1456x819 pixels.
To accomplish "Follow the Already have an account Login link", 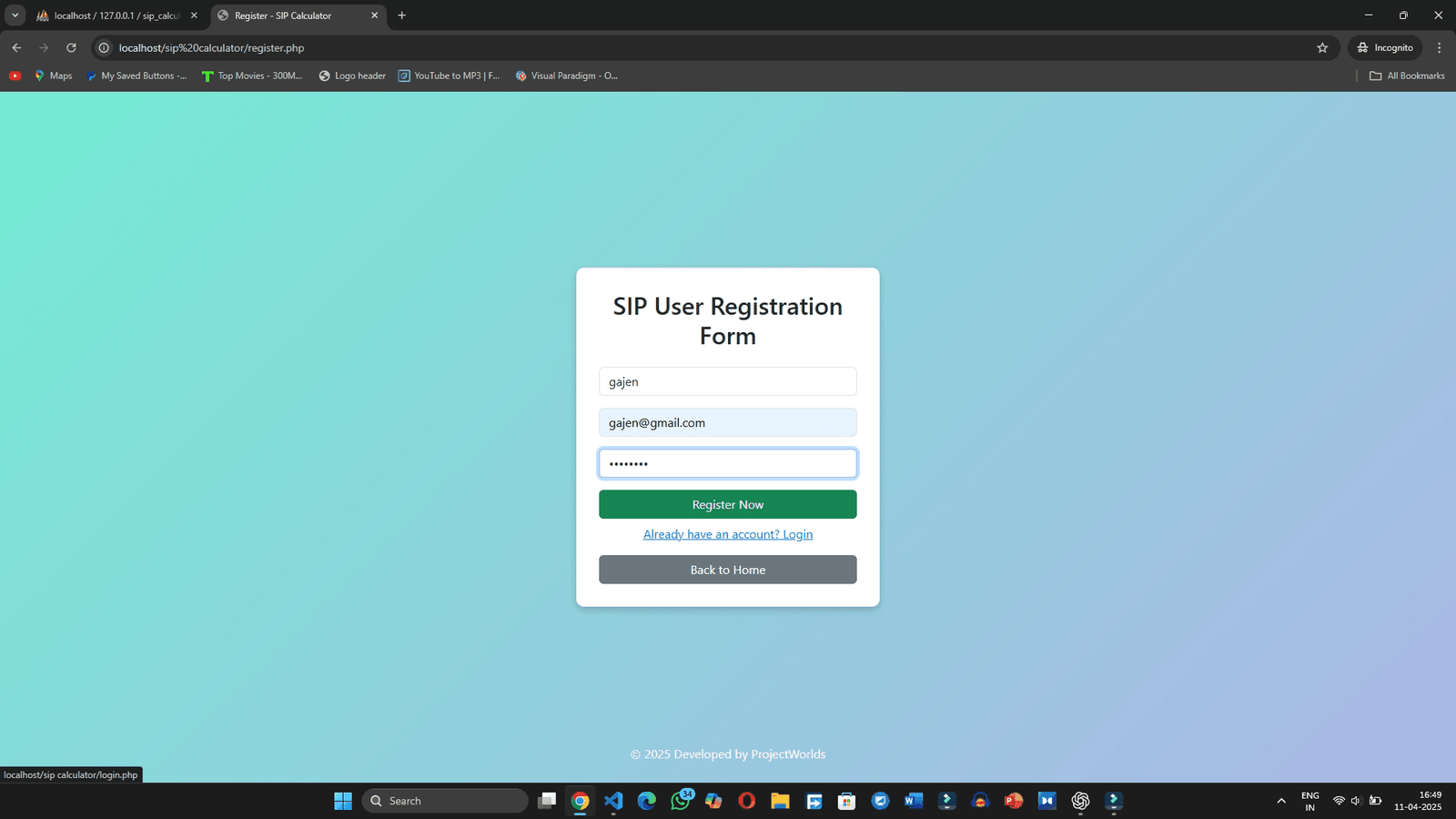I will tap(727, 534).
